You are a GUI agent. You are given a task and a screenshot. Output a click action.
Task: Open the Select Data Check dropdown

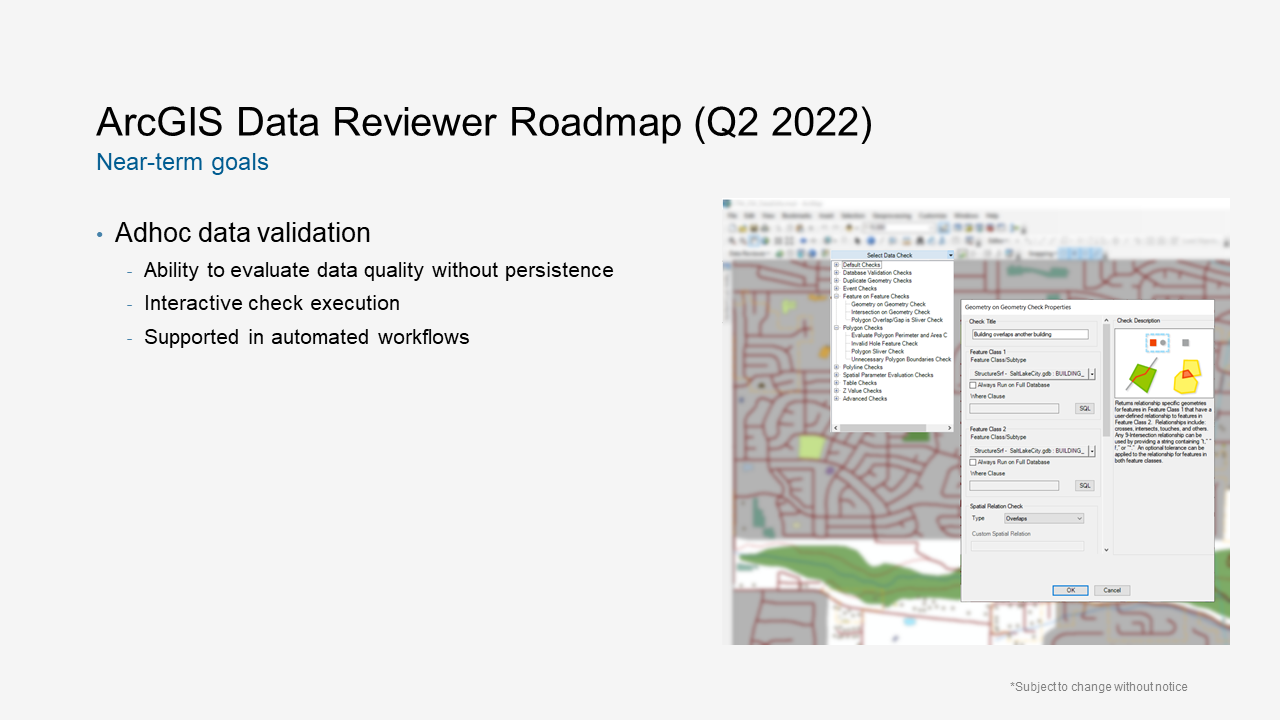(x=951, y=254)
